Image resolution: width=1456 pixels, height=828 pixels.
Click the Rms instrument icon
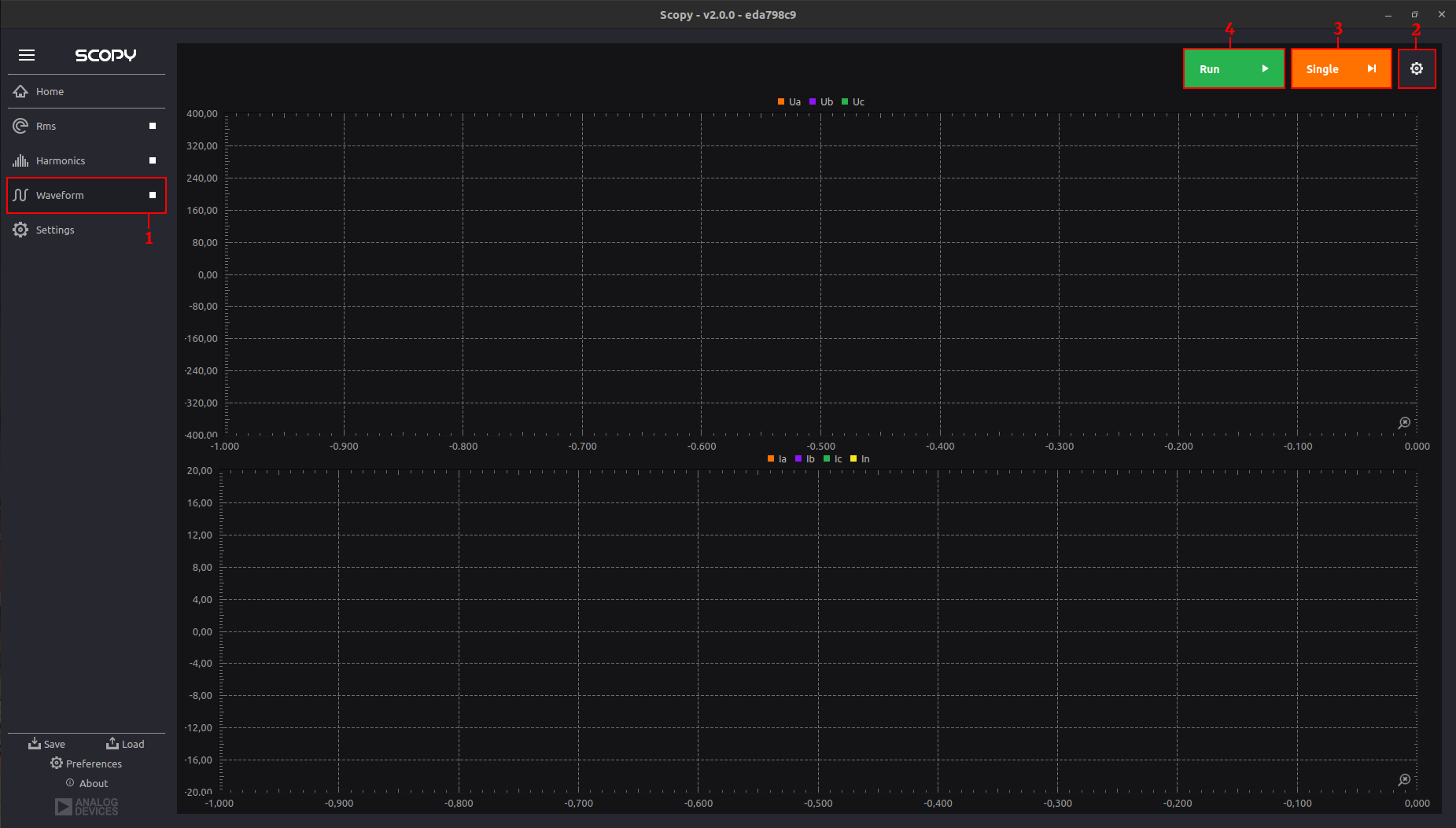20,126
